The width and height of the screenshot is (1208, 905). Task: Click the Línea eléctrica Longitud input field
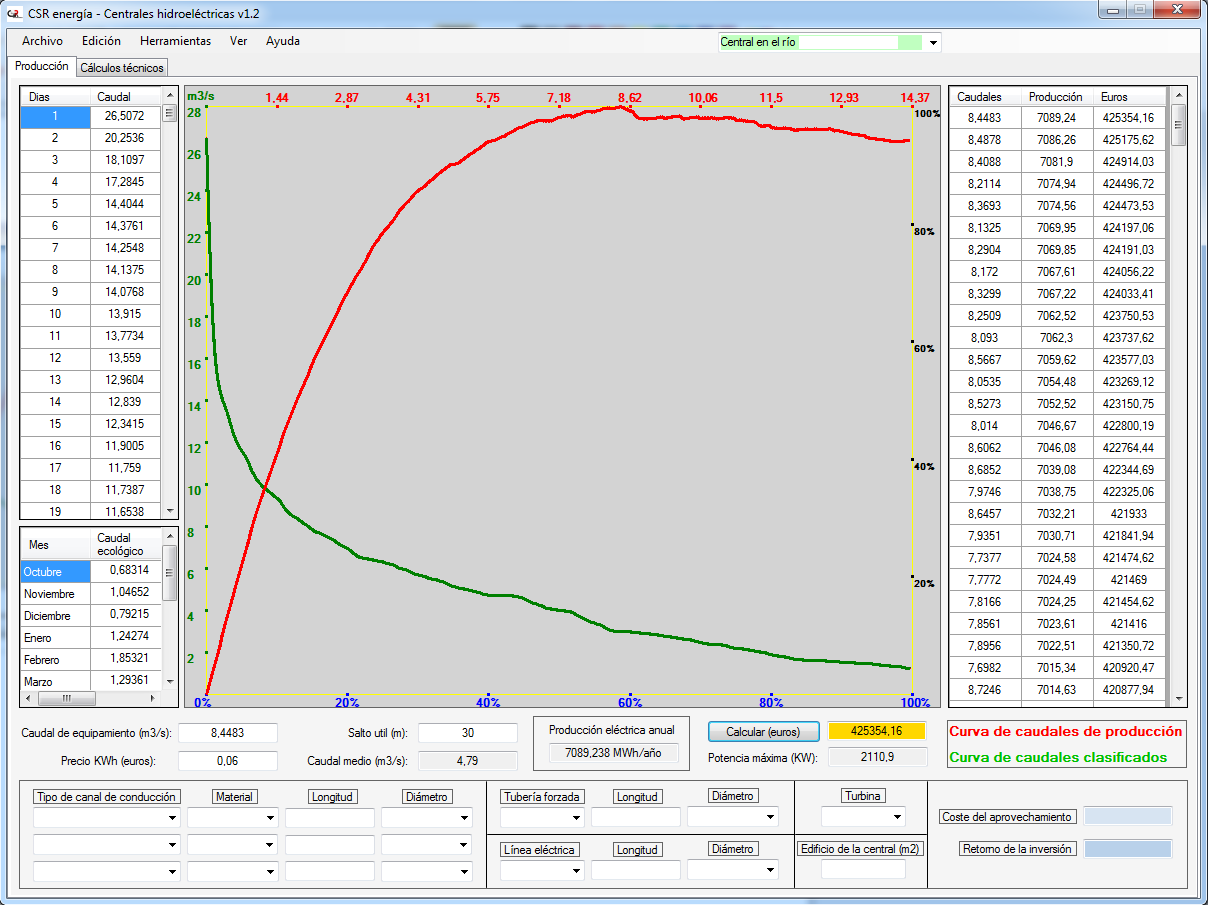(x=636, y=870)
